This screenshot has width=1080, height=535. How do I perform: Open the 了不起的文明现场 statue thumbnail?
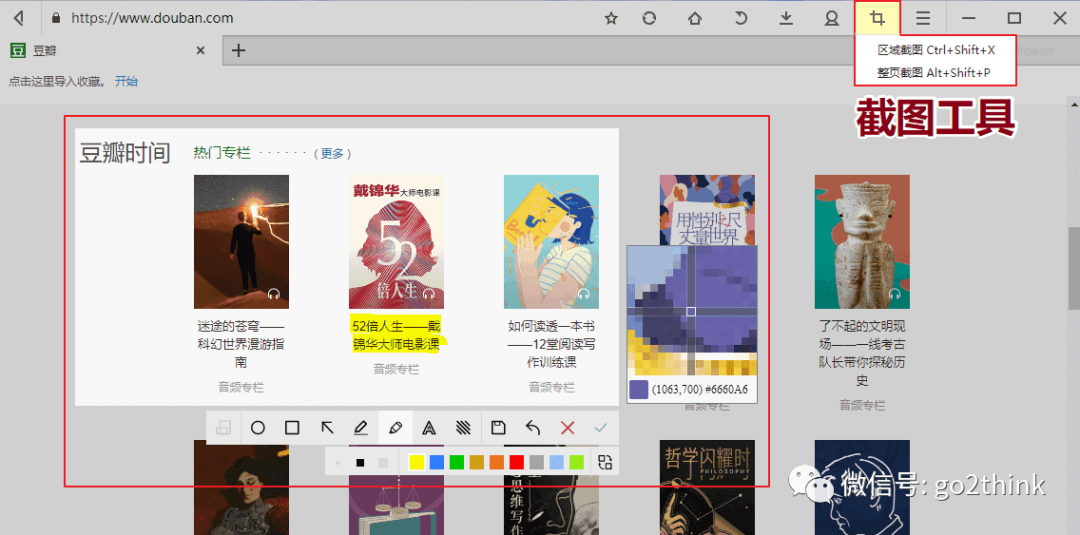(862, 242)
